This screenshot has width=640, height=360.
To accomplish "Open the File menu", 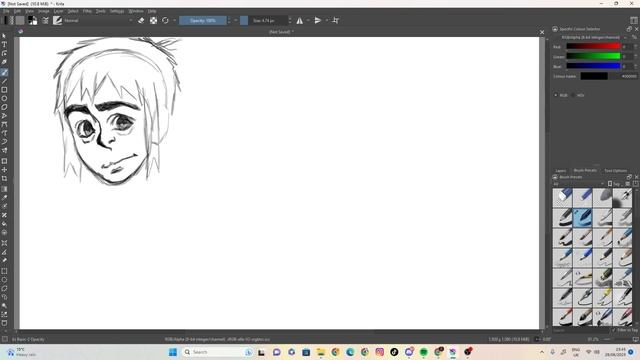I will click(x=6, y=11).
